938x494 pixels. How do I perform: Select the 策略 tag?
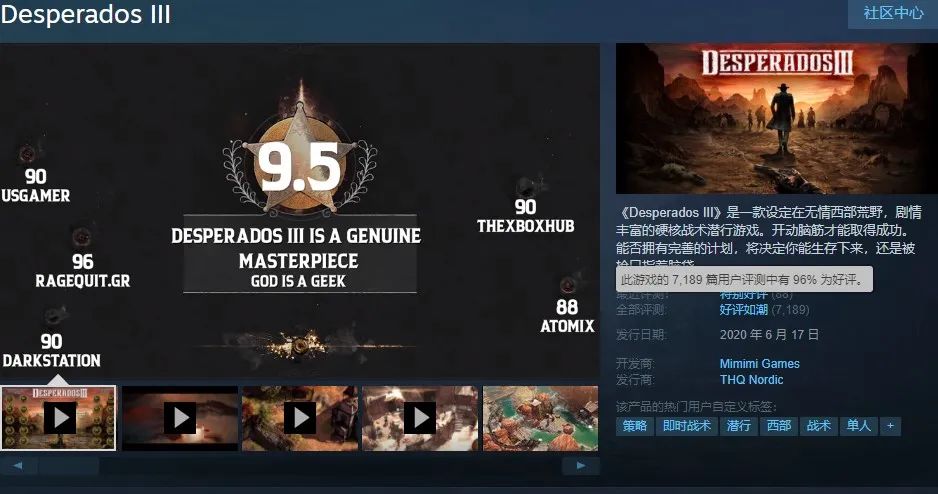pos(635,426)
